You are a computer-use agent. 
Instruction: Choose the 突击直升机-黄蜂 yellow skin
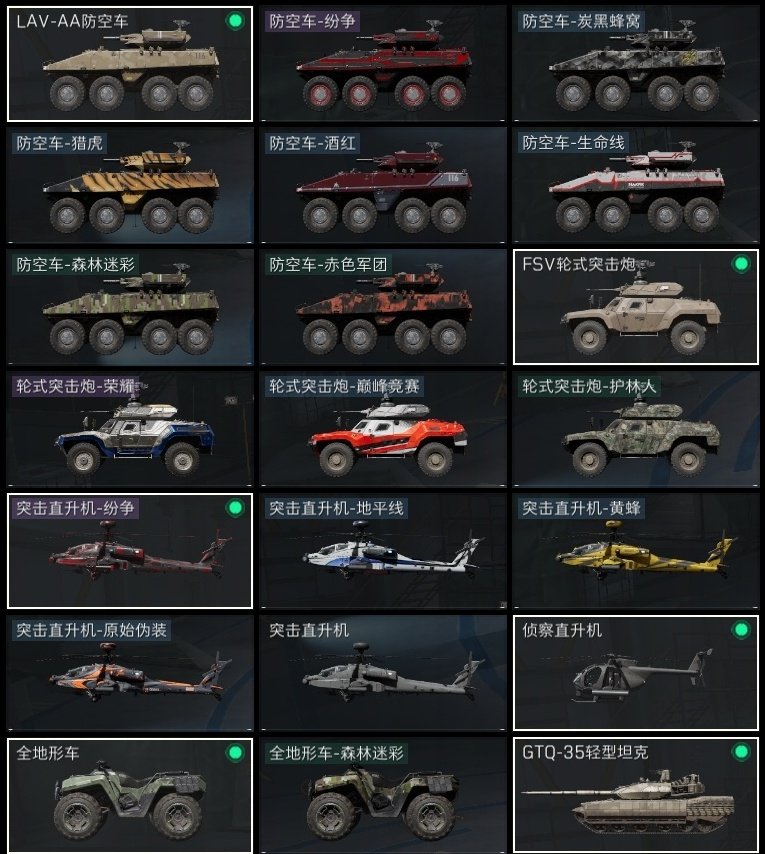[x=635, y=551]
